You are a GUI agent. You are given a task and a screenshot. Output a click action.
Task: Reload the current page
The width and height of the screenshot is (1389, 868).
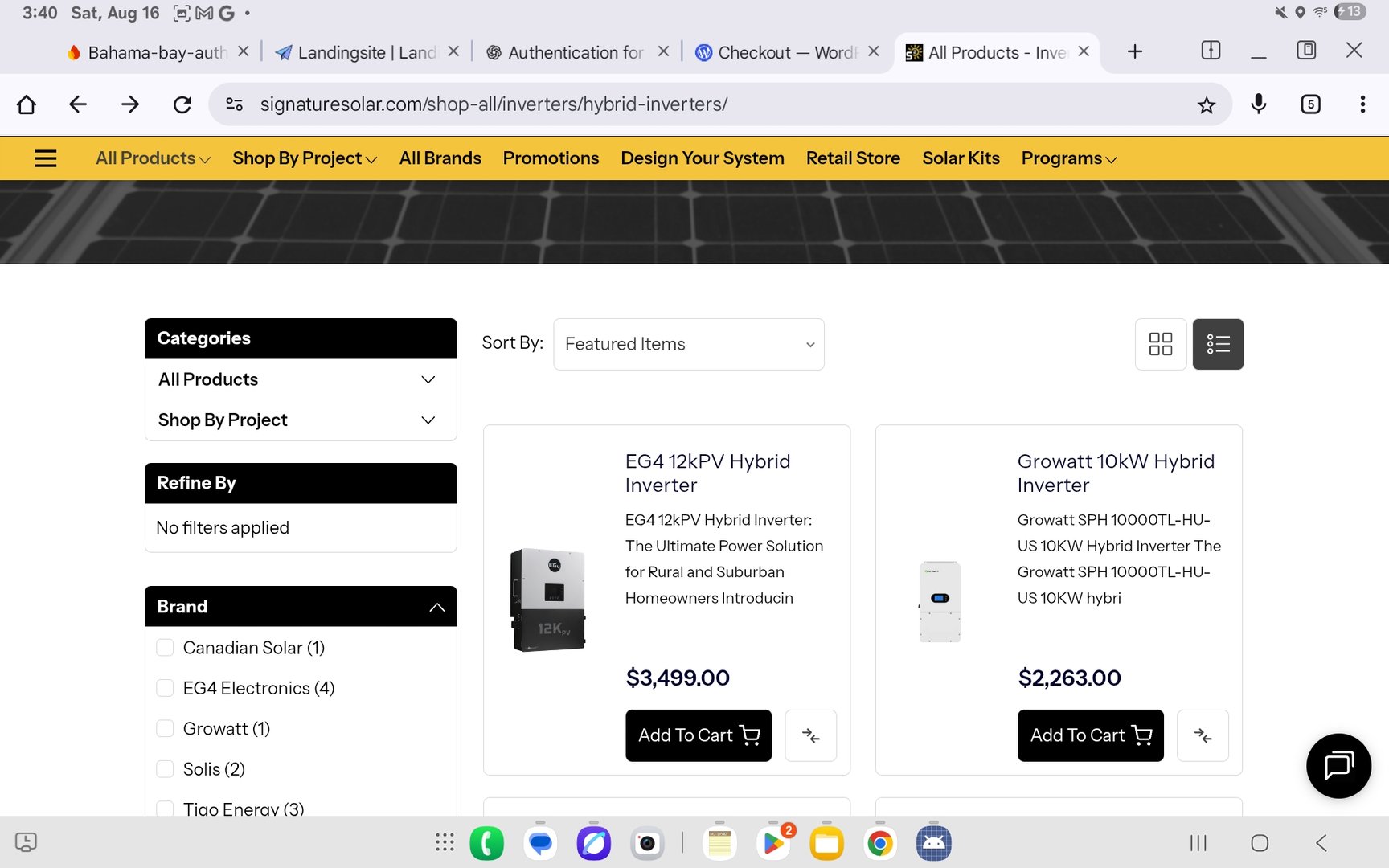click(182, 104)
